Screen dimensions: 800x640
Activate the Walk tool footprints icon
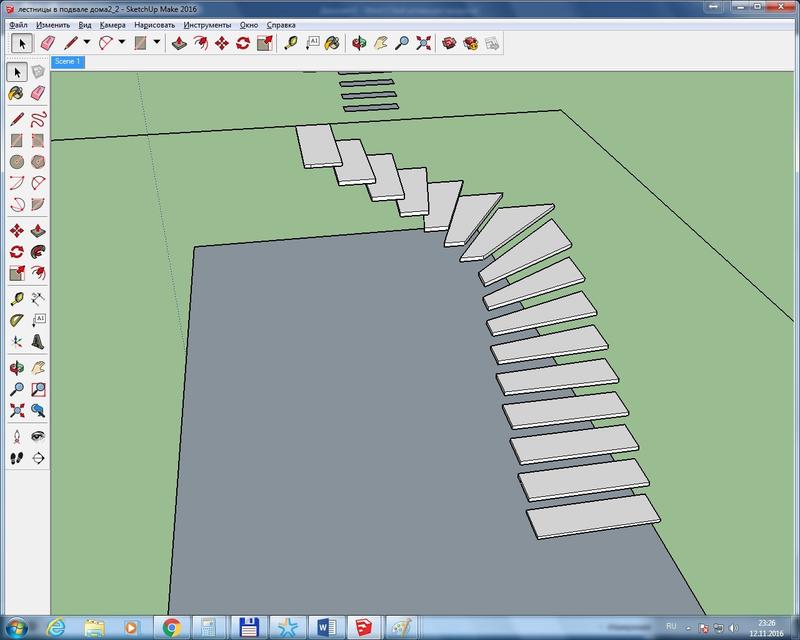tap(17, 458)
